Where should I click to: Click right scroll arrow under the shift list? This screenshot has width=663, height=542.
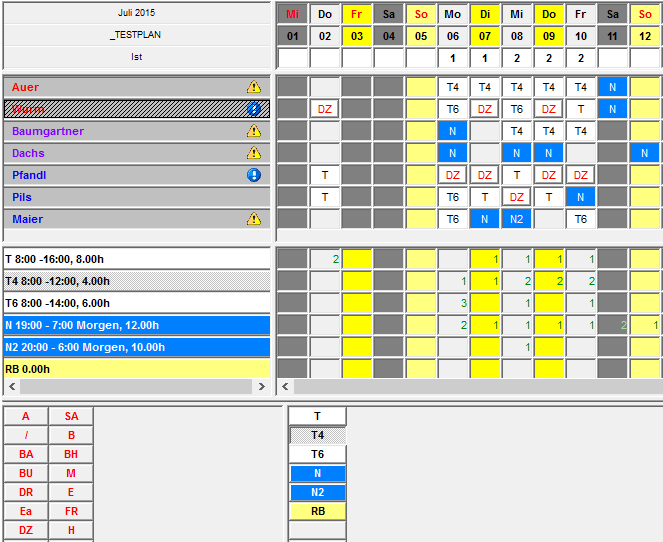[262, 386]
